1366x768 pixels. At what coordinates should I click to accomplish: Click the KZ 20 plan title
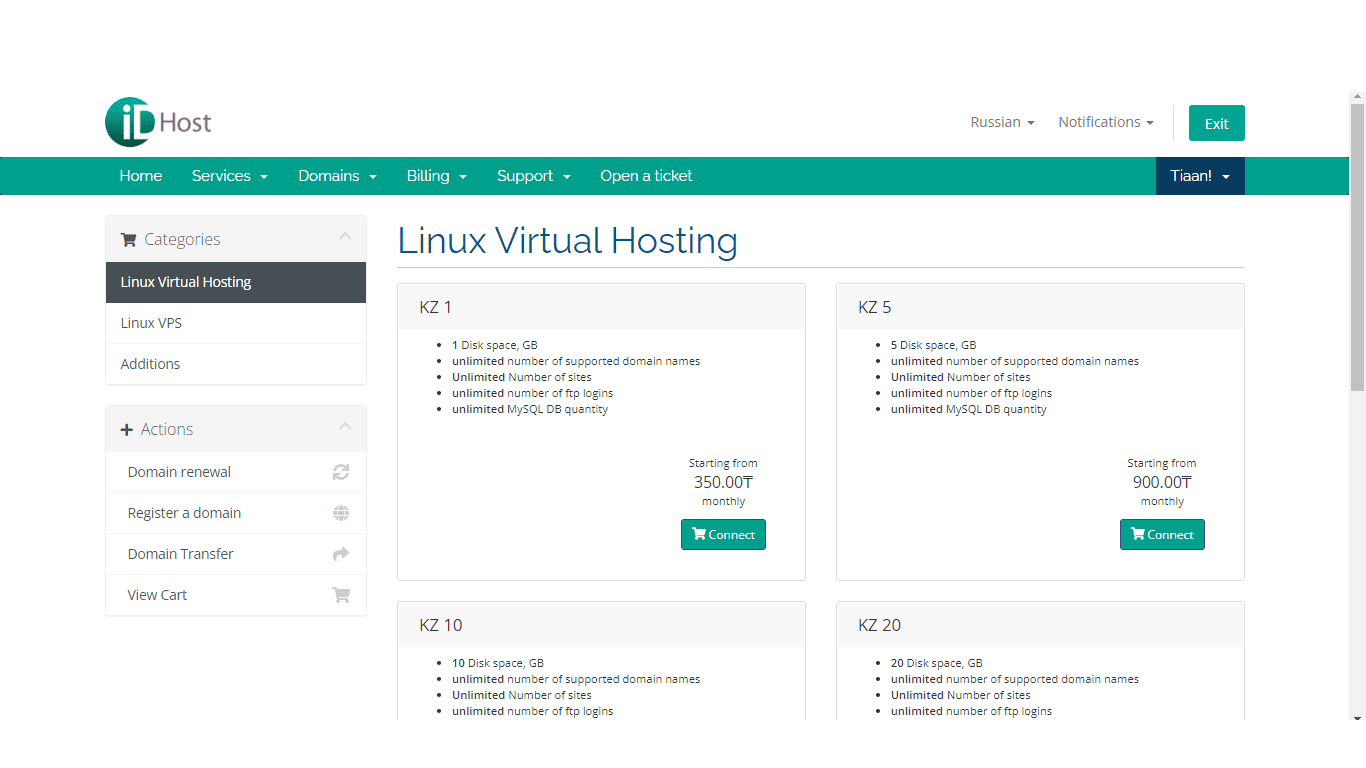coord(880,625)
